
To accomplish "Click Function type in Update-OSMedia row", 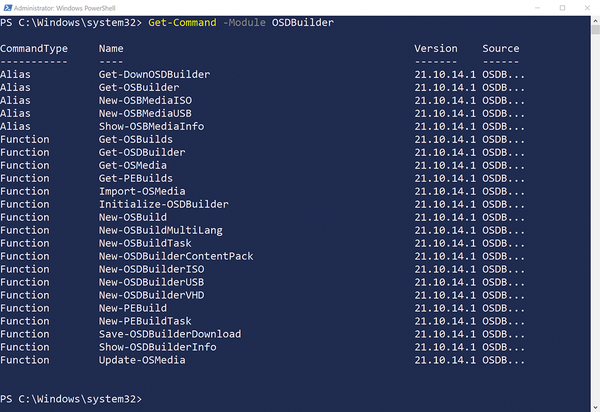I will (x=25, y=360).
